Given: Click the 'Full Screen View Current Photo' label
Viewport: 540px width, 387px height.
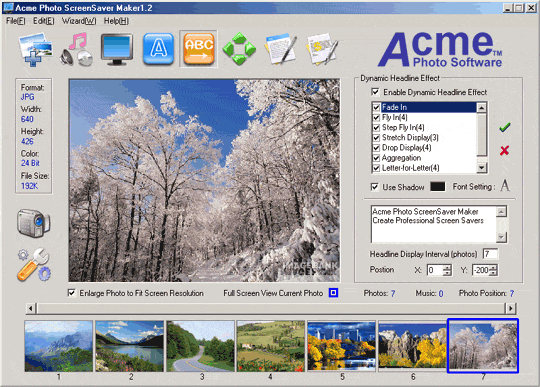Looking at the screenshot, I should 273,293.
